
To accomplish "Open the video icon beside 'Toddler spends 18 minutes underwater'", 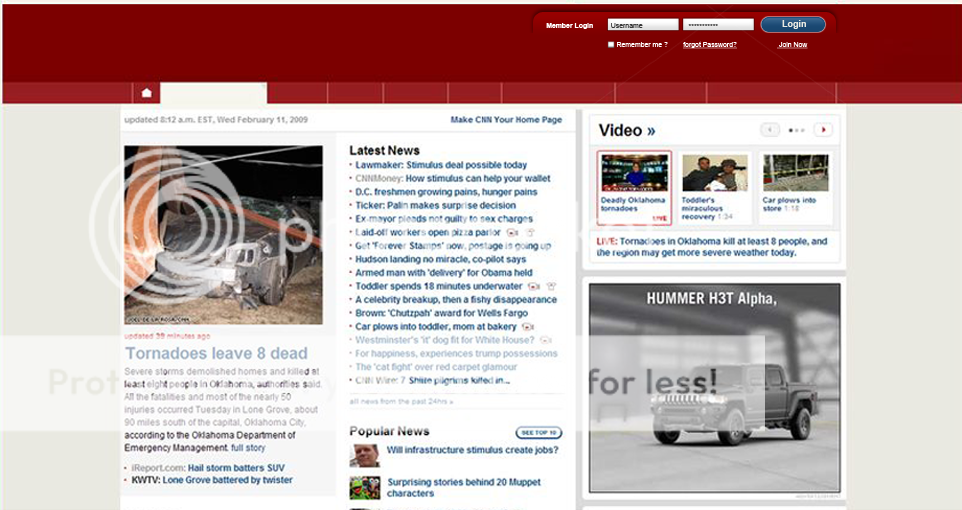I will [534, 287].
